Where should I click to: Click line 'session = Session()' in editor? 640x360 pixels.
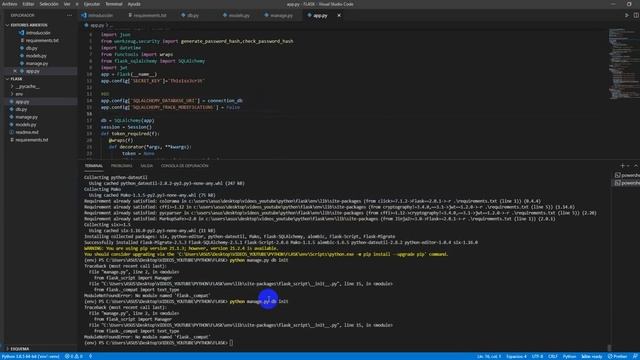click(x=126, y=127)
